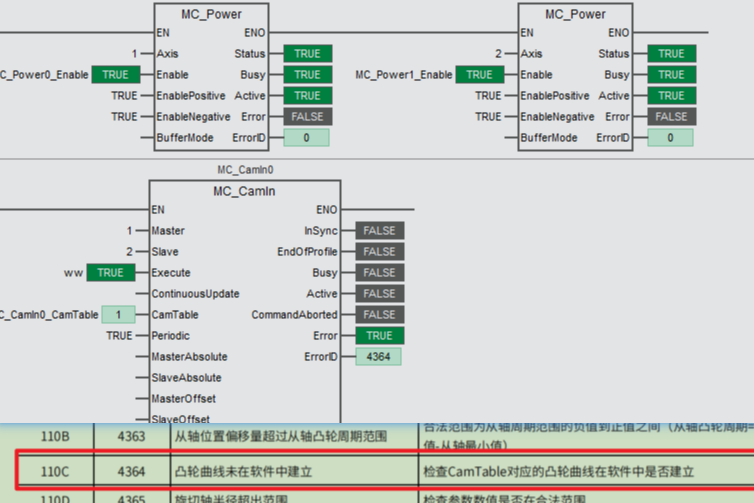Click the MC_Power1_Enable variable name
Viewport: 754px width, 503px height.
[x=404, y=75]
